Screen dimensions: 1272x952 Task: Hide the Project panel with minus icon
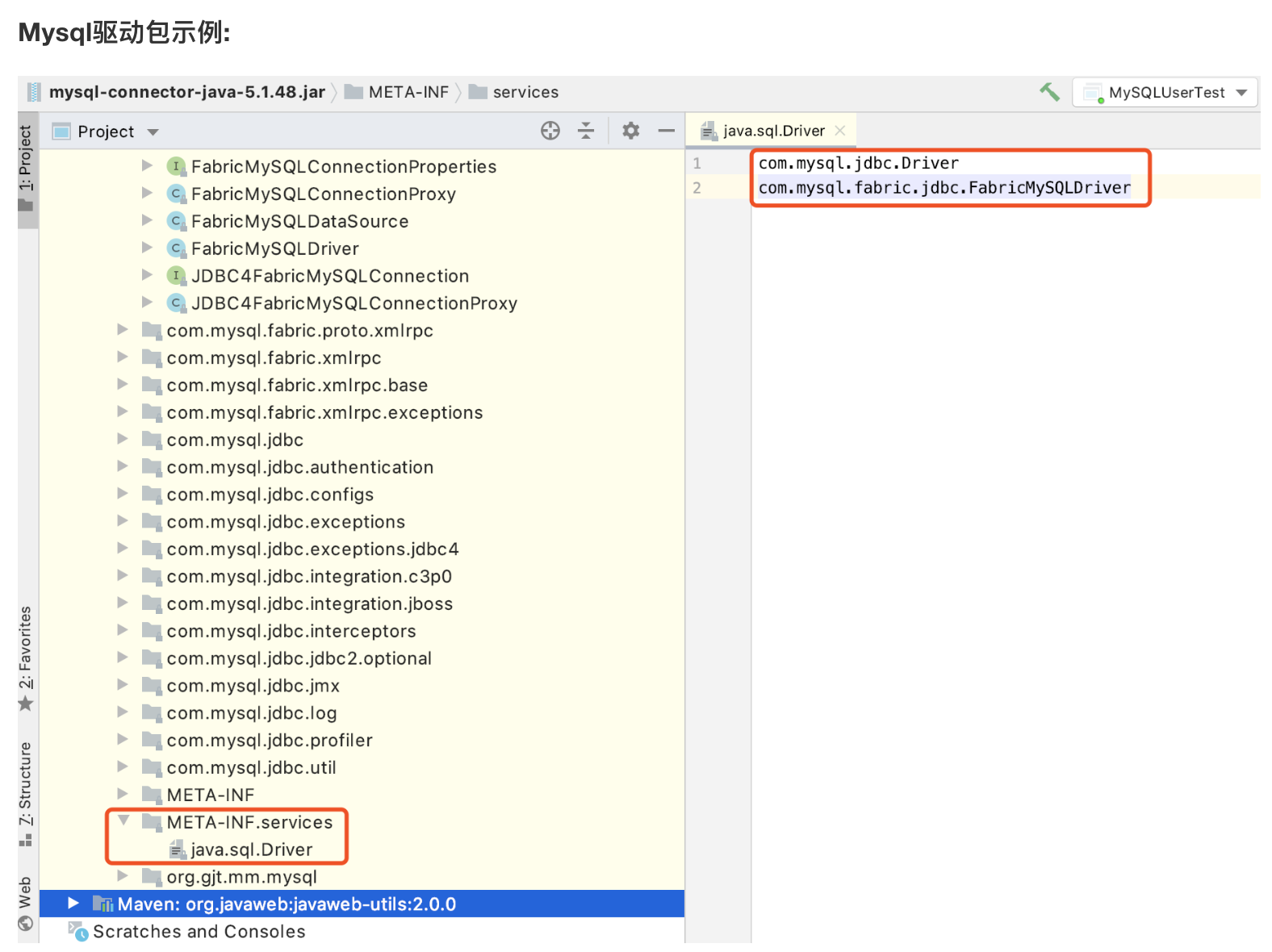[x=666, y=131]
